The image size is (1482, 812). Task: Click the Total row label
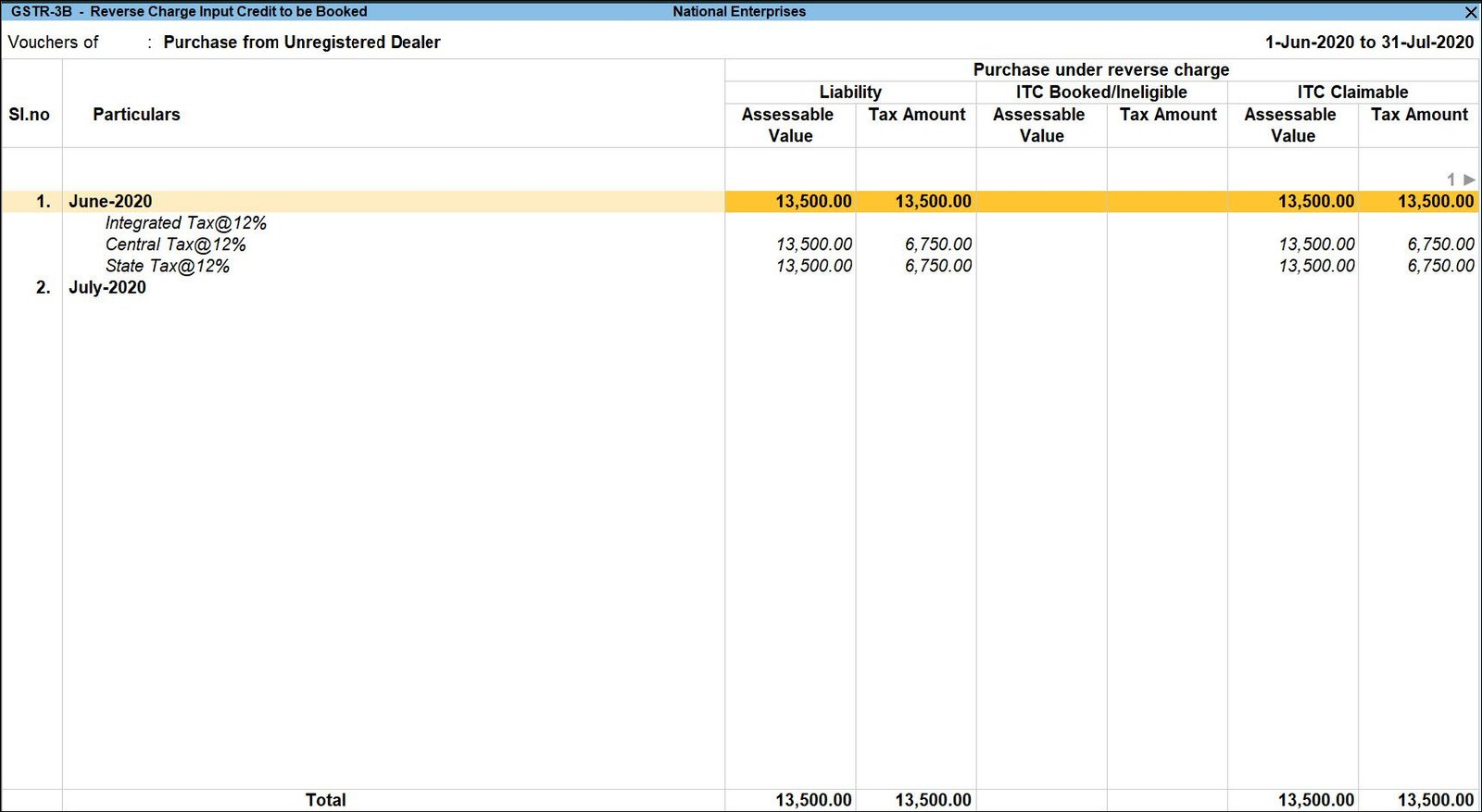325,800
